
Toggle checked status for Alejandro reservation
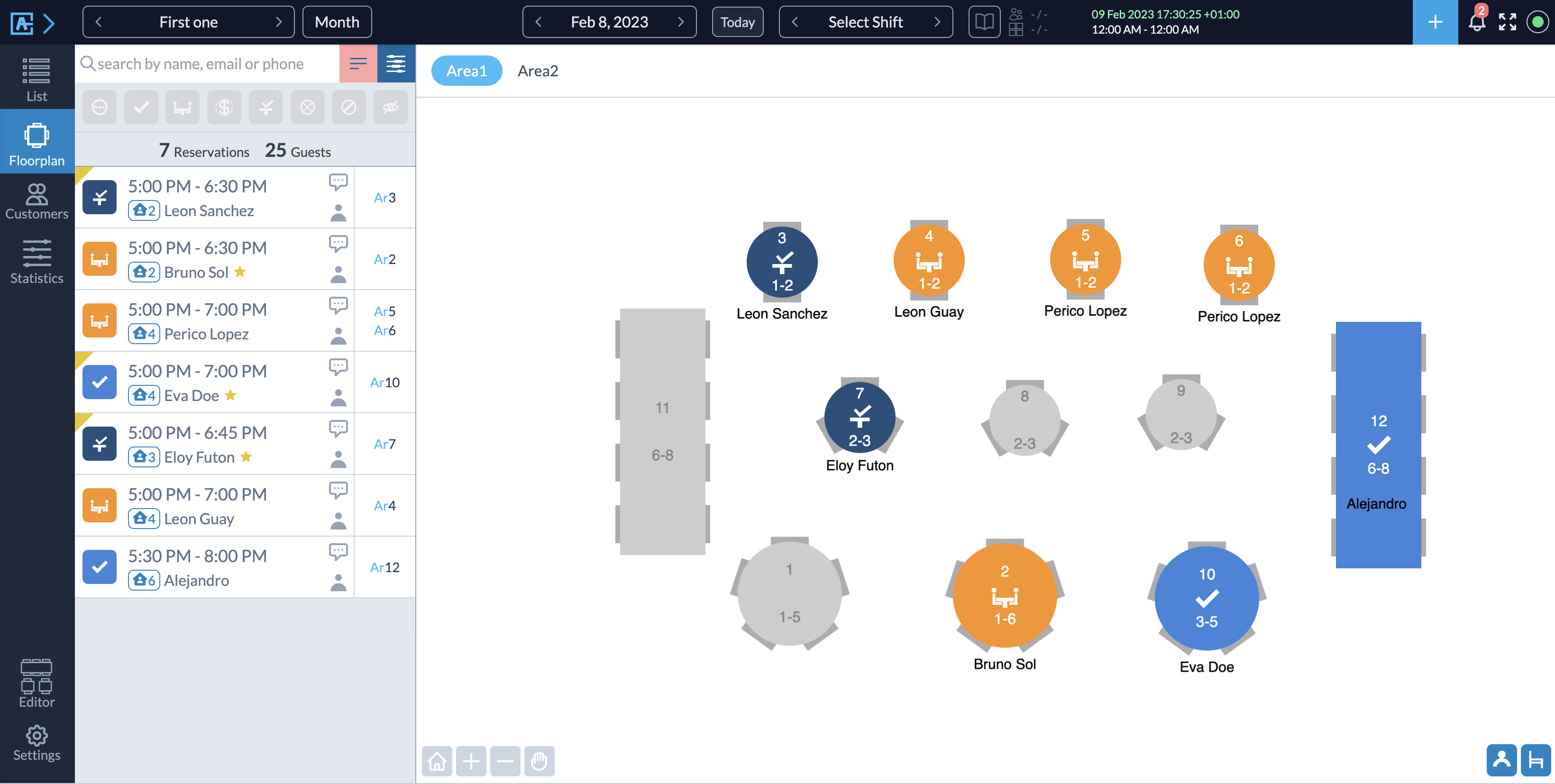[x=99, y=566]
